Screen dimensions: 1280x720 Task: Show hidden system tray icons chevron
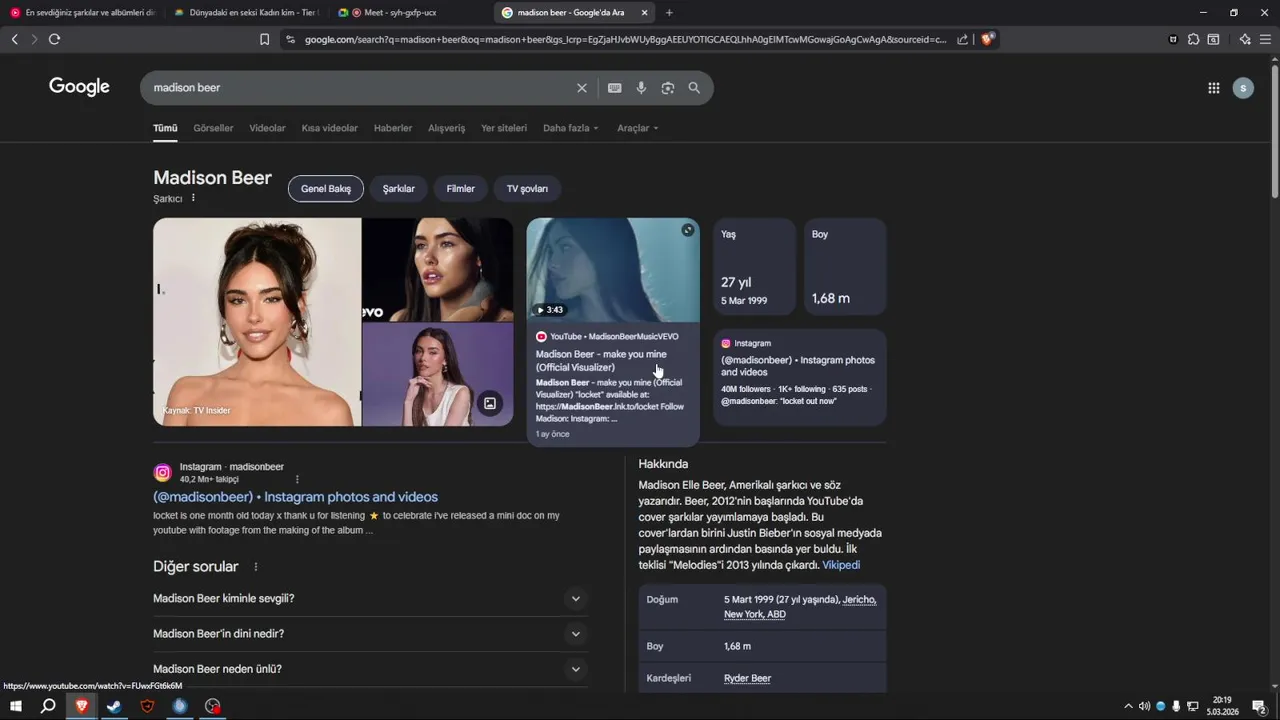1128,706
